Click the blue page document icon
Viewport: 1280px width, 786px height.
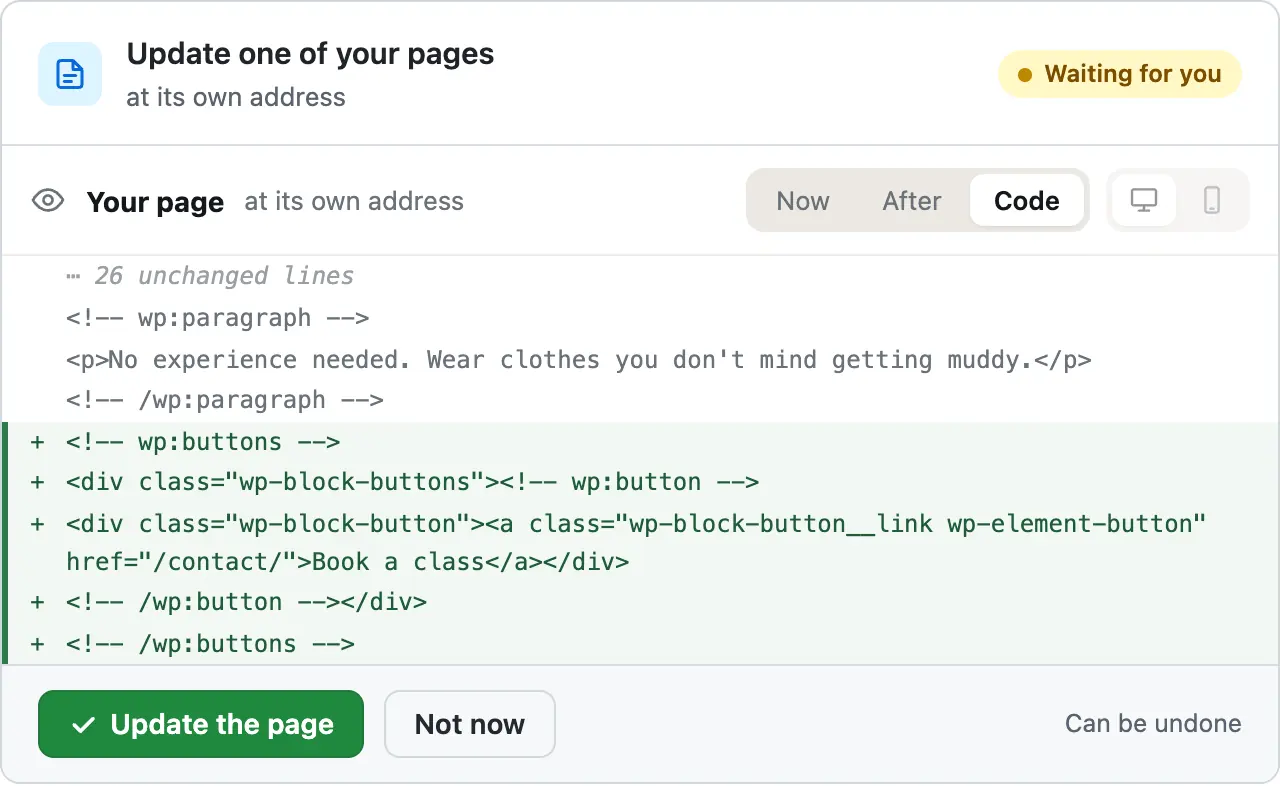pyautogui.click(x=70, y=74)
